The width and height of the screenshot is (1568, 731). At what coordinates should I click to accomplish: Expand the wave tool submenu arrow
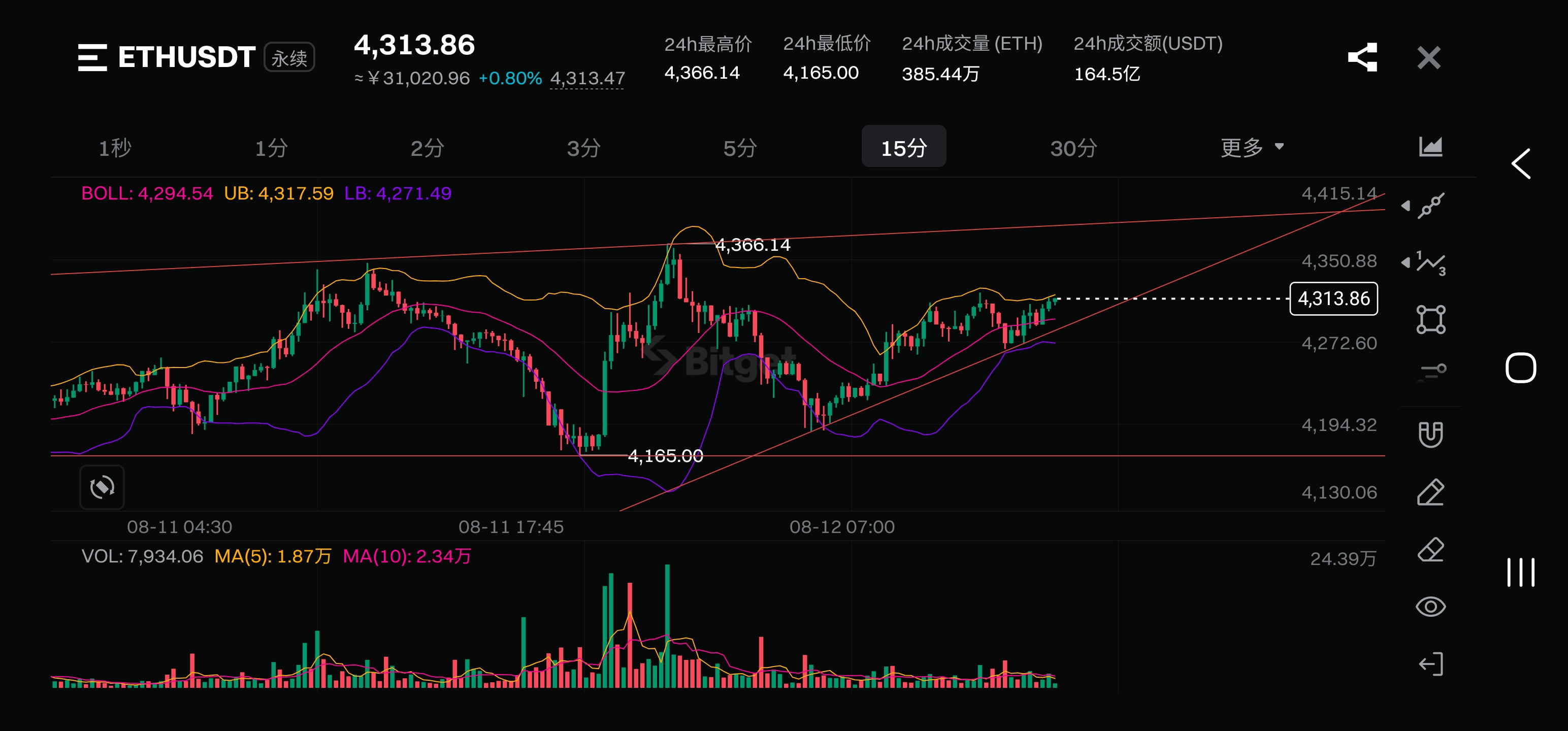pos(1406,263)
